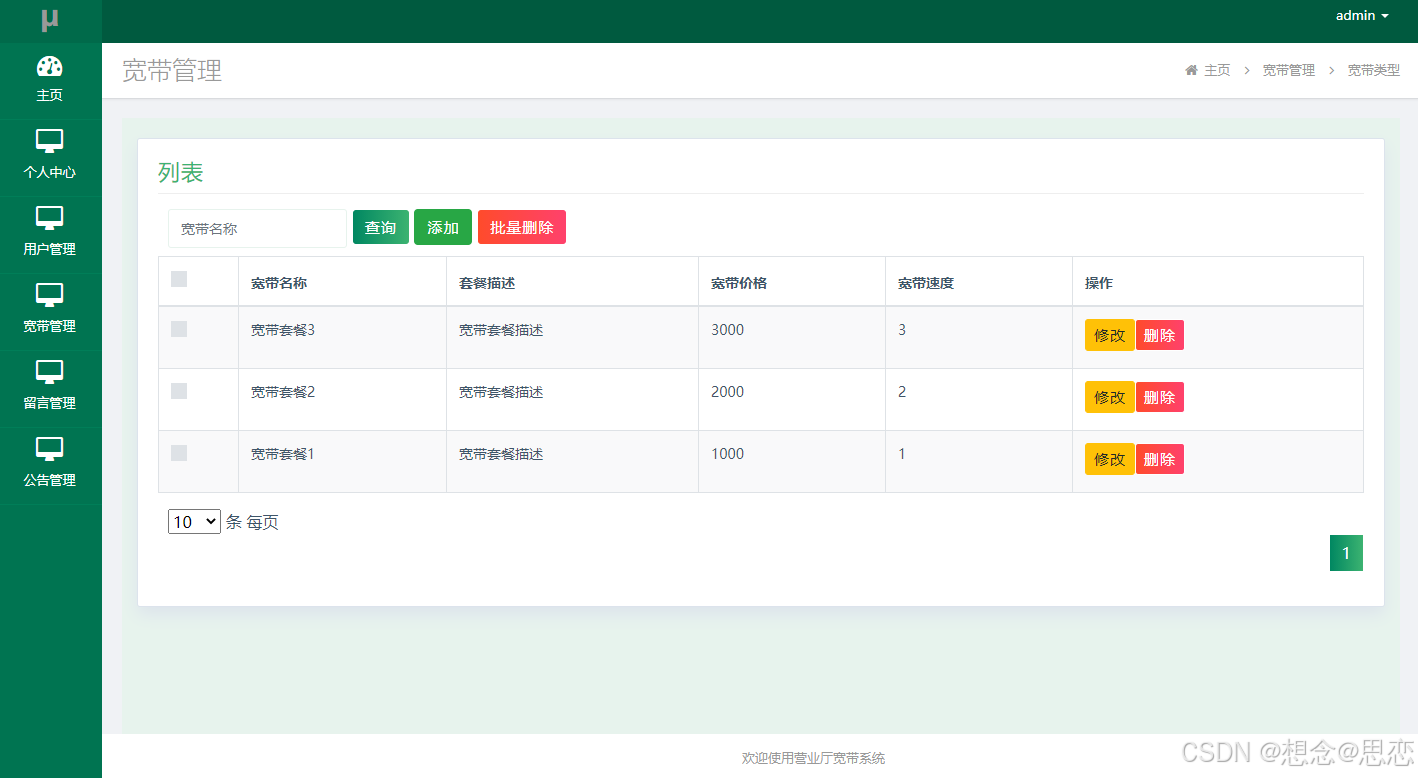The width and height of the screenshot is (1418, 778).
Task: Click speed value 3 in 宽带套餐3 row
Action: 902,330
